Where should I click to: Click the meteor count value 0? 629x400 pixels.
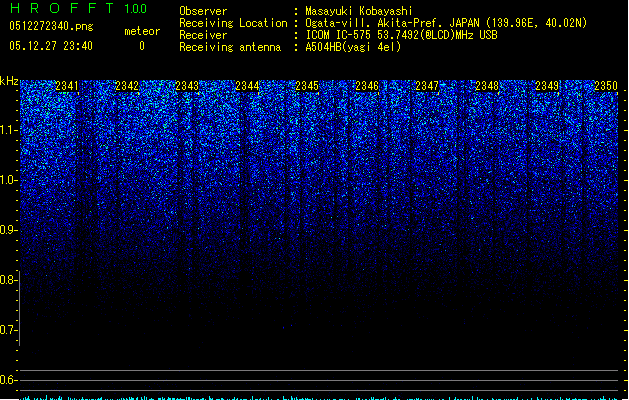click(142, 46)
